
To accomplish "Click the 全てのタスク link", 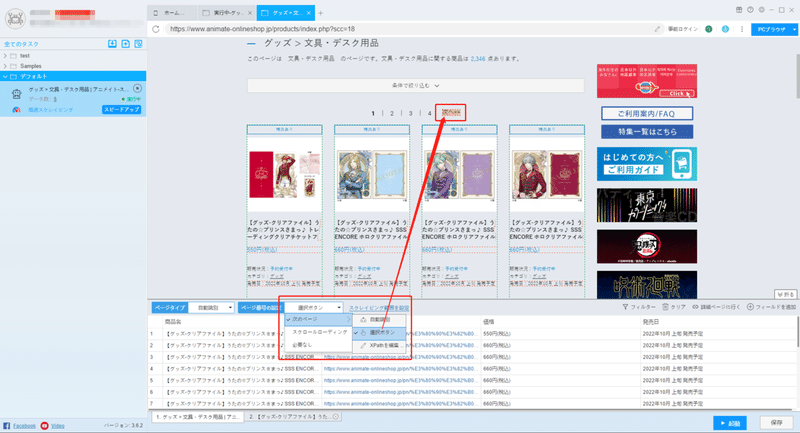I will (x=21, y=44).
